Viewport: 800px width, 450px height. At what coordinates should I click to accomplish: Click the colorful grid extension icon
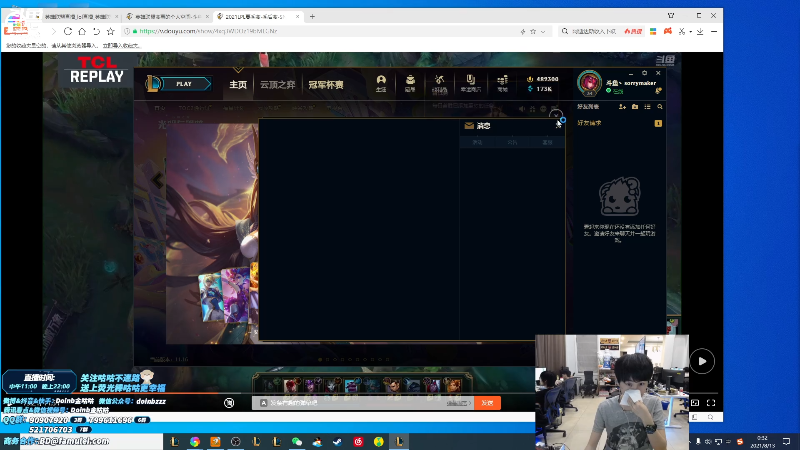653,31
